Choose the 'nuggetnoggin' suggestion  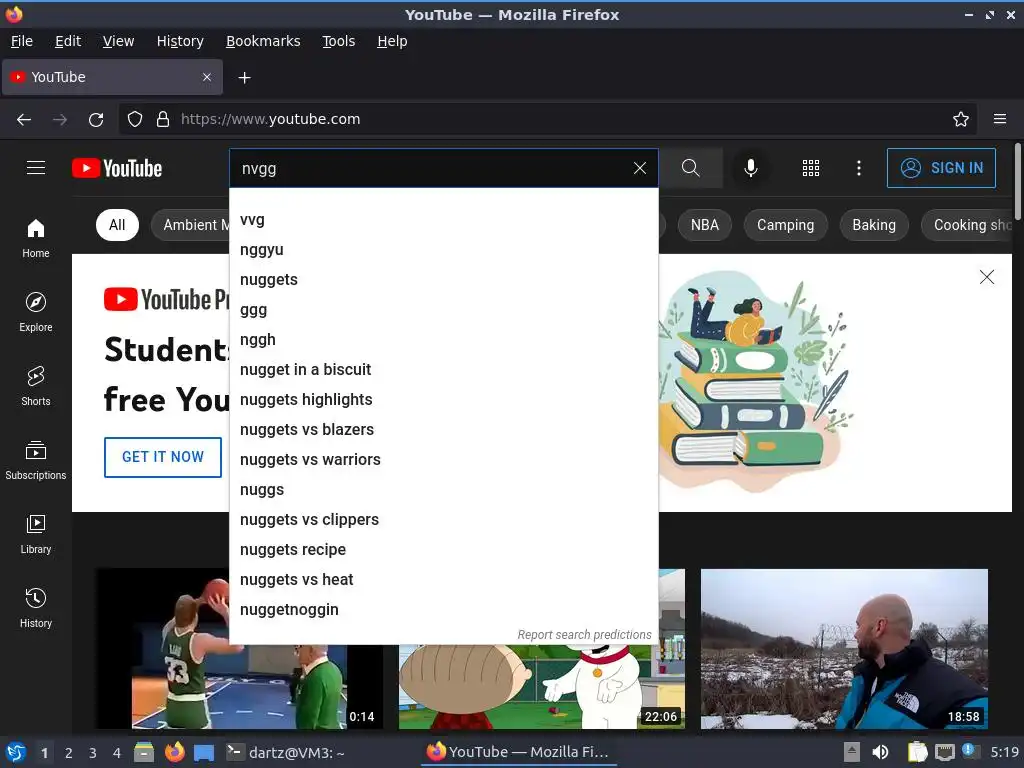[443, 610]
